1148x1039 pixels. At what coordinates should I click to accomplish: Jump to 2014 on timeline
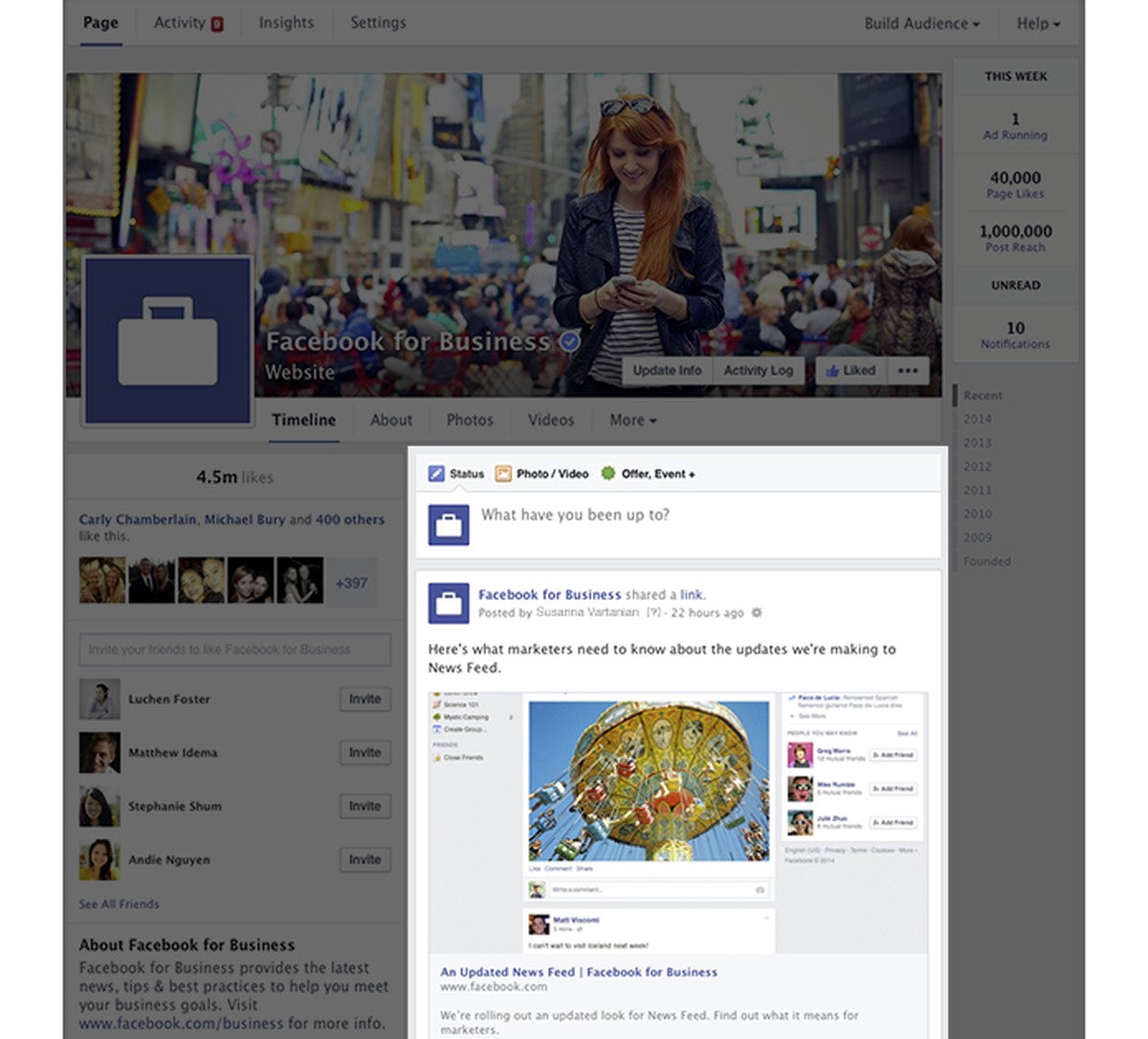coord(978,419)
